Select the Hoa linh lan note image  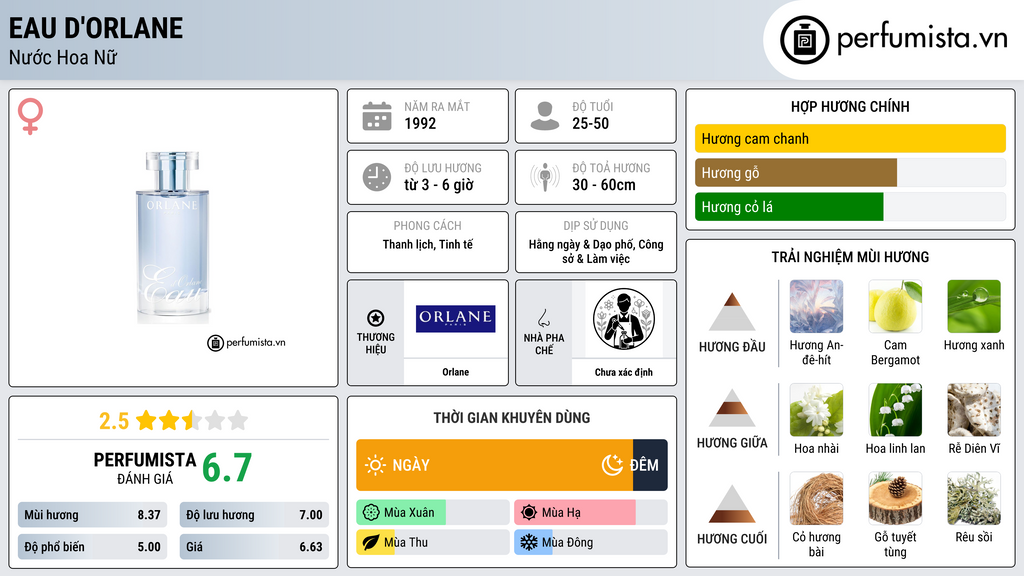(895, 409)
